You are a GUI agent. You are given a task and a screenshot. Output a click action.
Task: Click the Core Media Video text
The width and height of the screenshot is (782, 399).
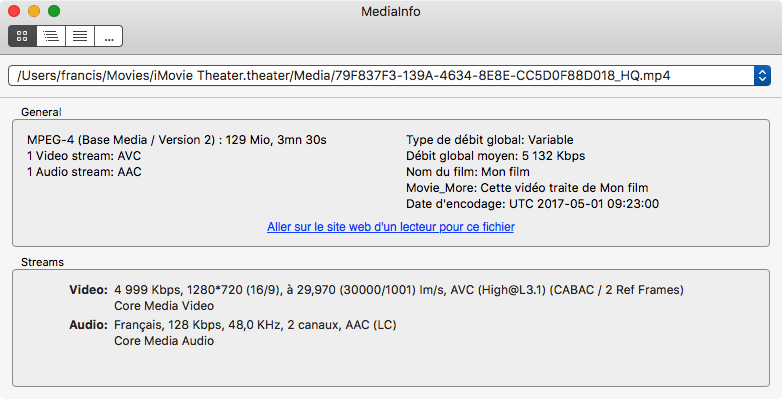point(164,306)
